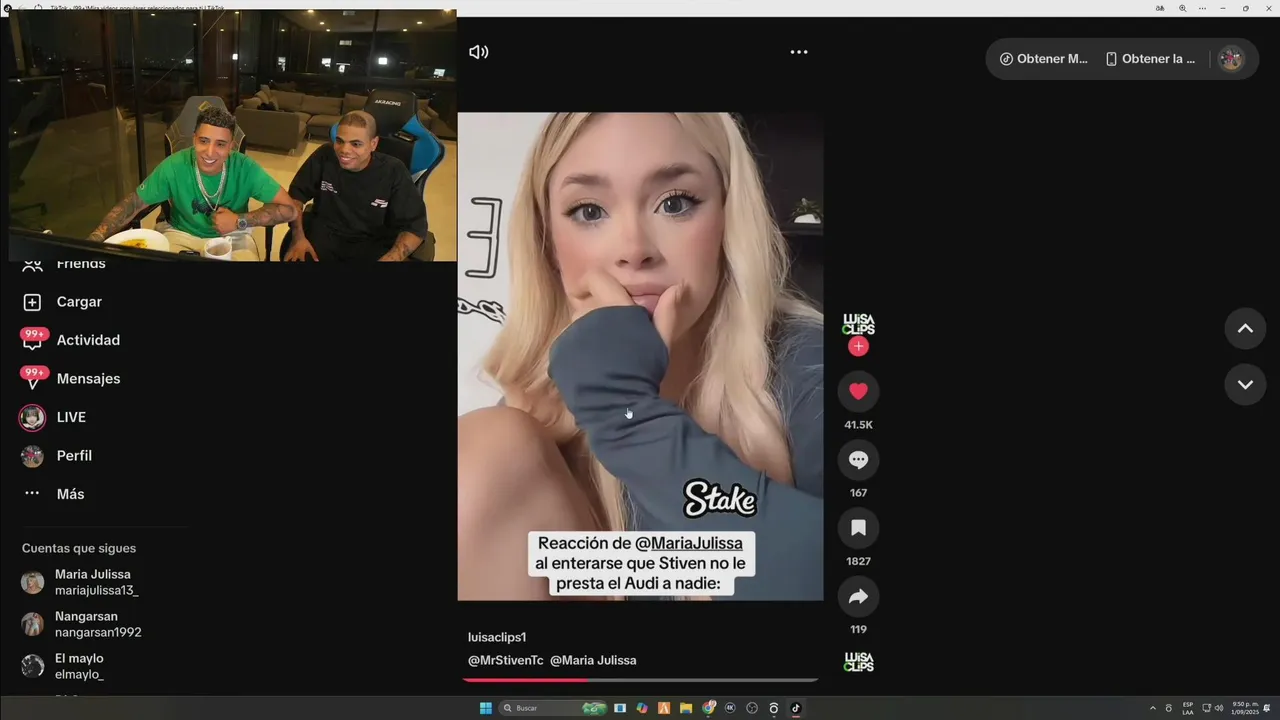Open followed account Nangarsan
This screenshot has width=1280, height=720.
click(98, 624)
